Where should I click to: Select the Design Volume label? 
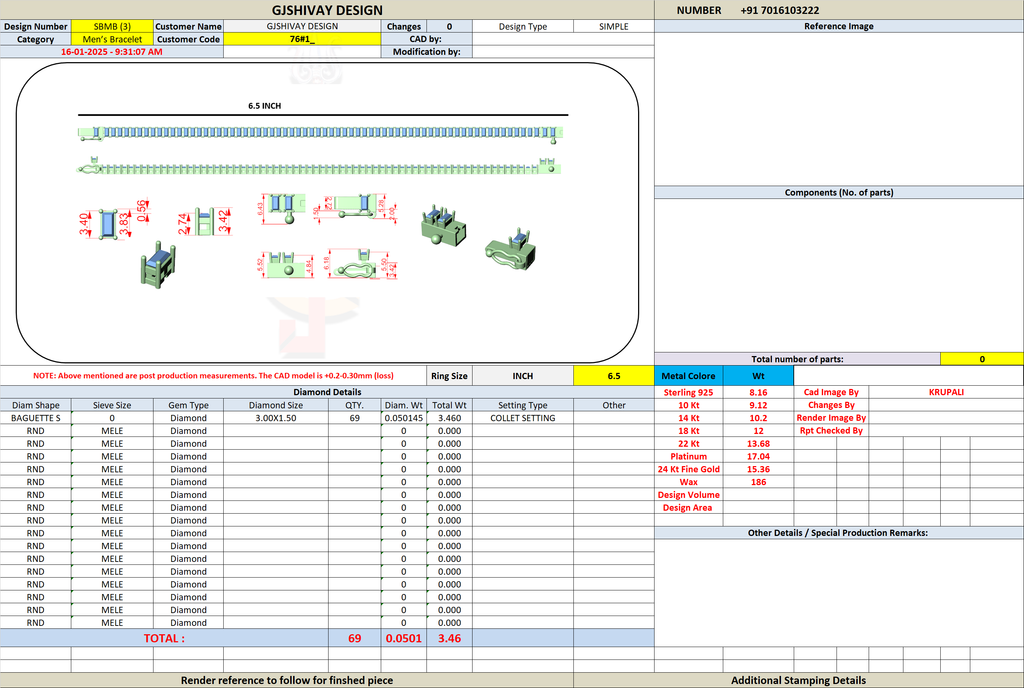point(688,495)
